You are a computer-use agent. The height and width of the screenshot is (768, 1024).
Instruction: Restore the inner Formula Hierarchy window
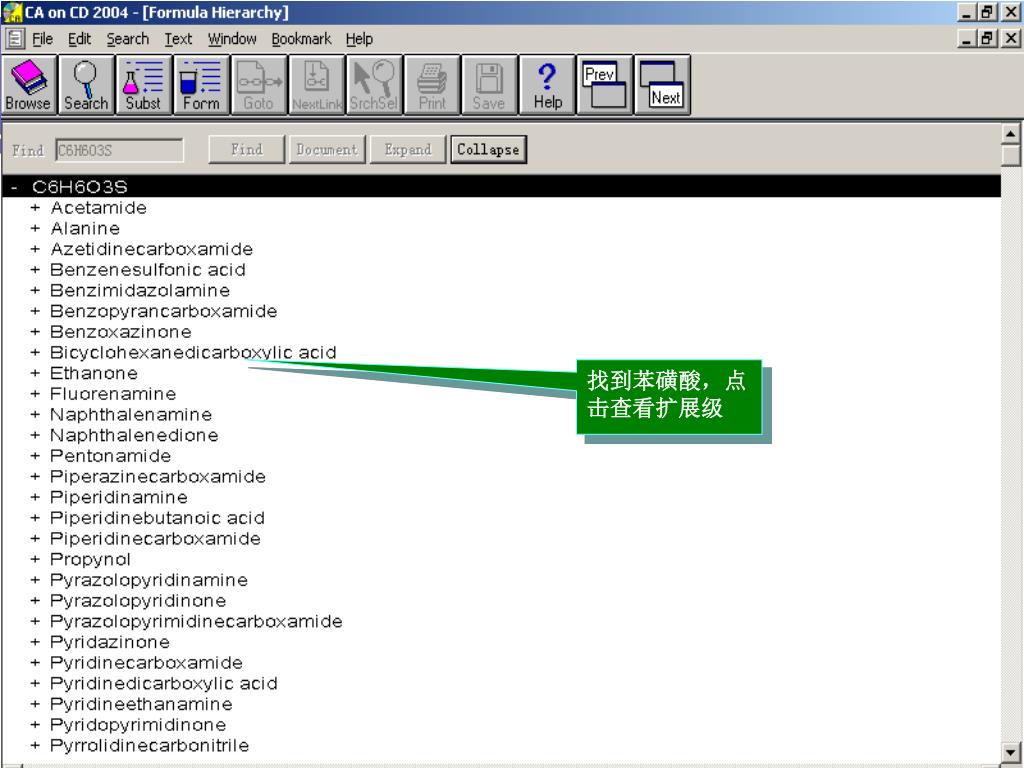tap(987, 39)
